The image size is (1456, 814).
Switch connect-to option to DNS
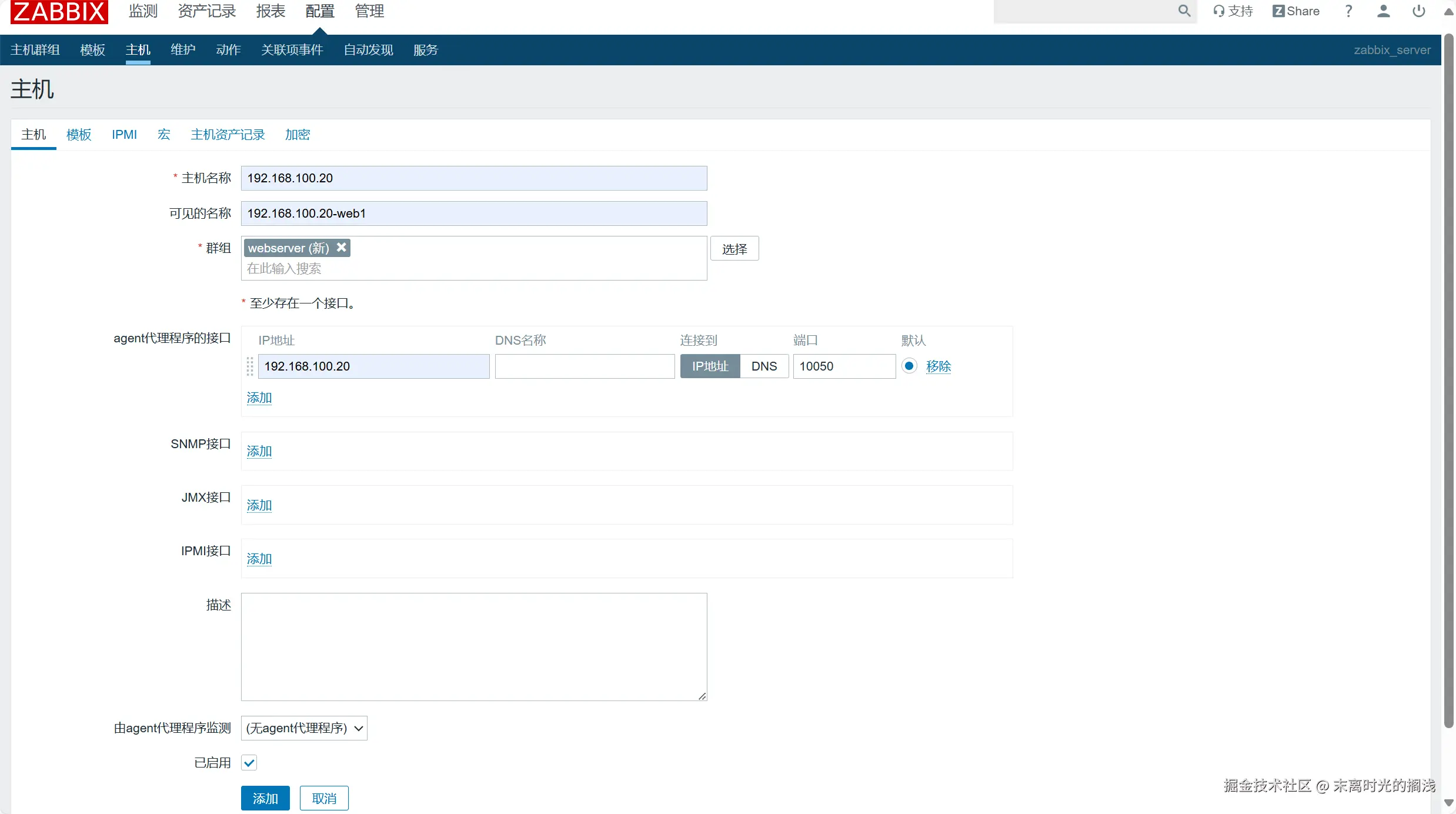click(764, 366)
